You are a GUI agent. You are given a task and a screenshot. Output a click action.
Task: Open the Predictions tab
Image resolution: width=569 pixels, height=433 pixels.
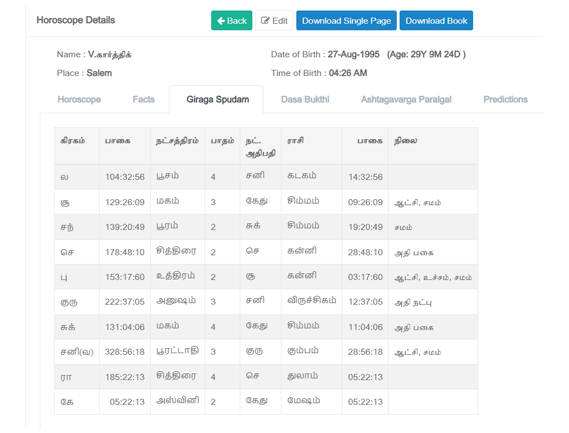point(505,99)
